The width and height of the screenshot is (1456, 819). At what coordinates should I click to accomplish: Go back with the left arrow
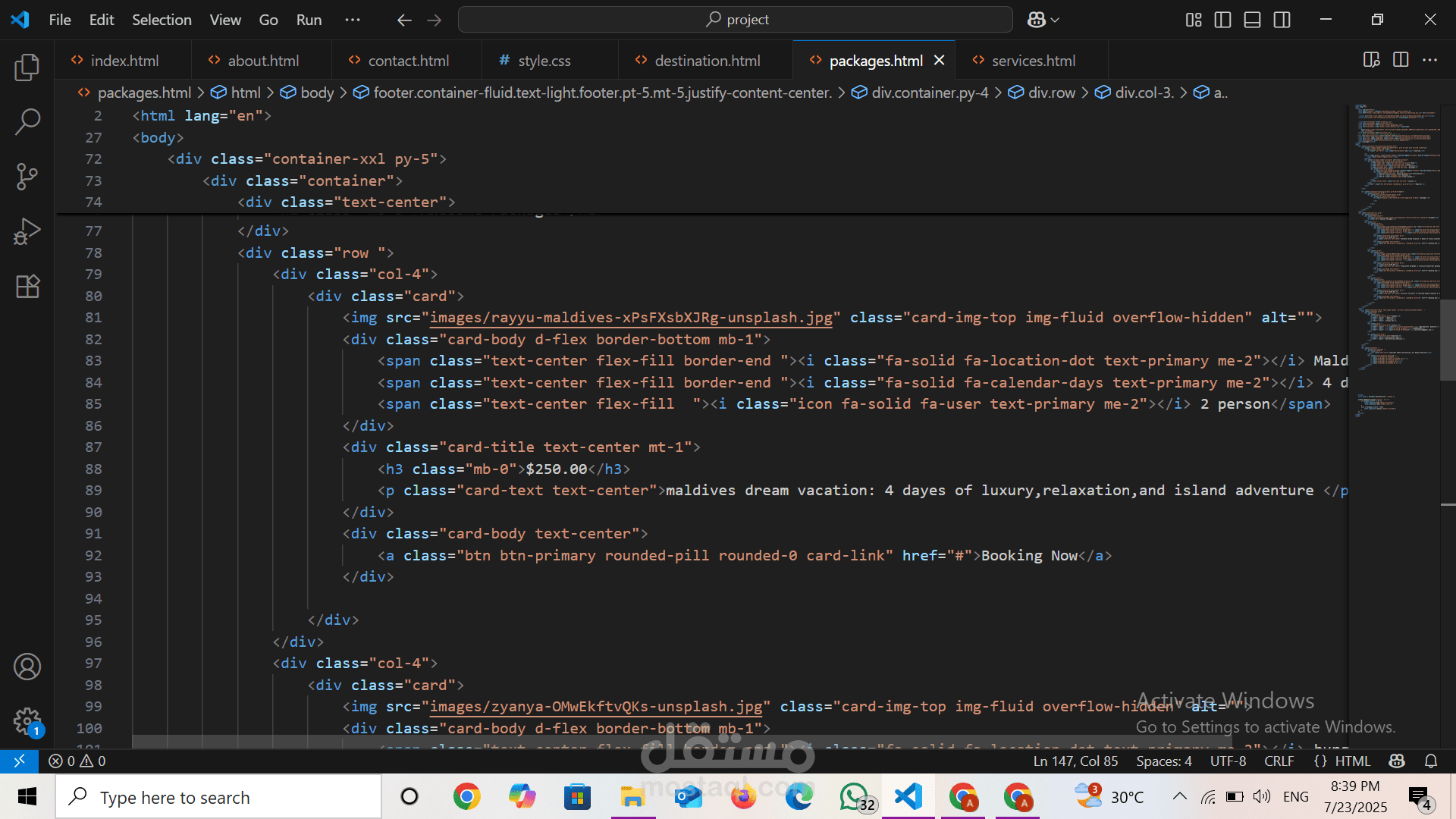point(404,20)
